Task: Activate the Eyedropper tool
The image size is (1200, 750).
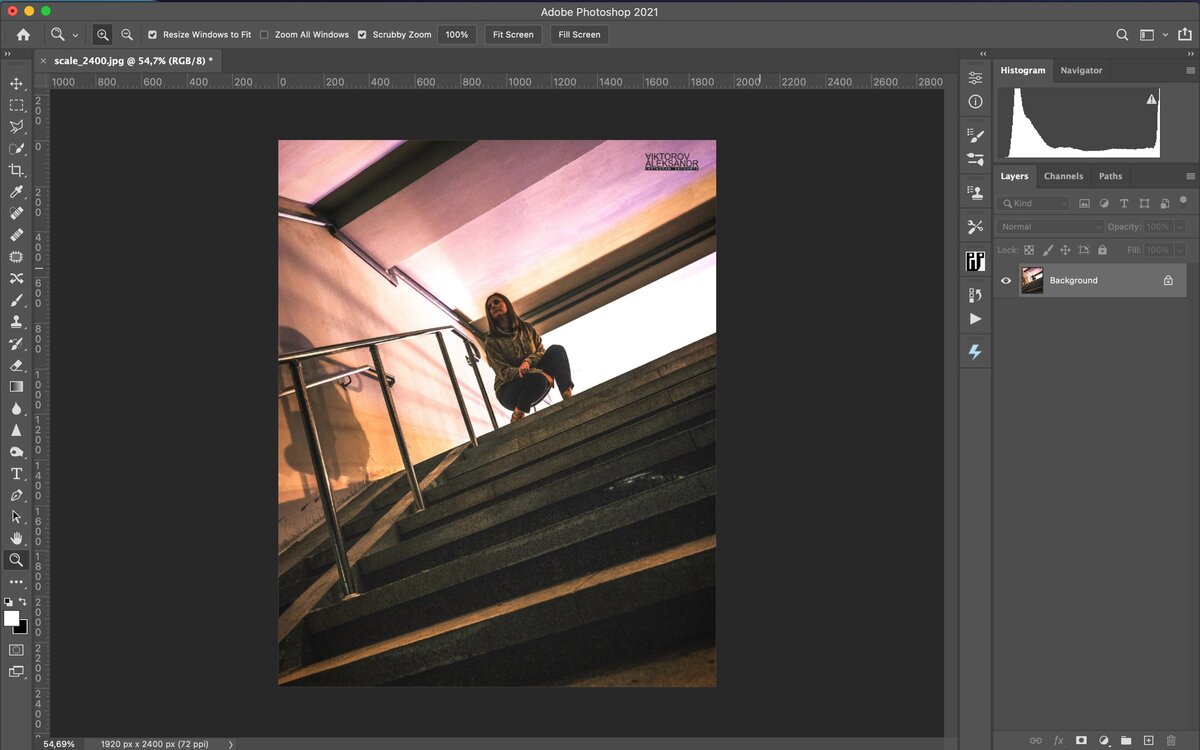Action: click(x=15, y=193)
